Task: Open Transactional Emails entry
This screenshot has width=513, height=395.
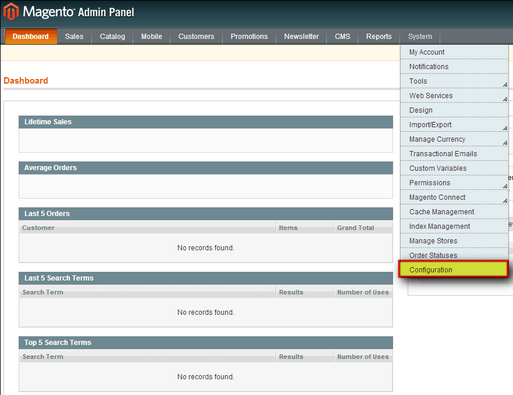Action: click(x=454, y=154)
